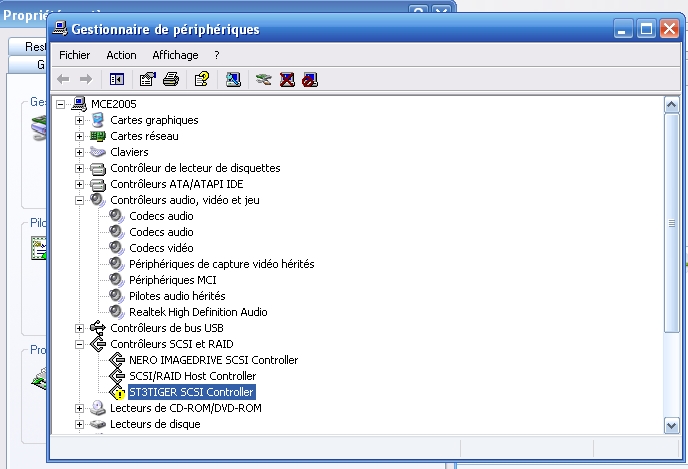Click the Gestionnaire de périphériques title bar icon
Viewport: 688px width, 469px height.
point(60,28)
